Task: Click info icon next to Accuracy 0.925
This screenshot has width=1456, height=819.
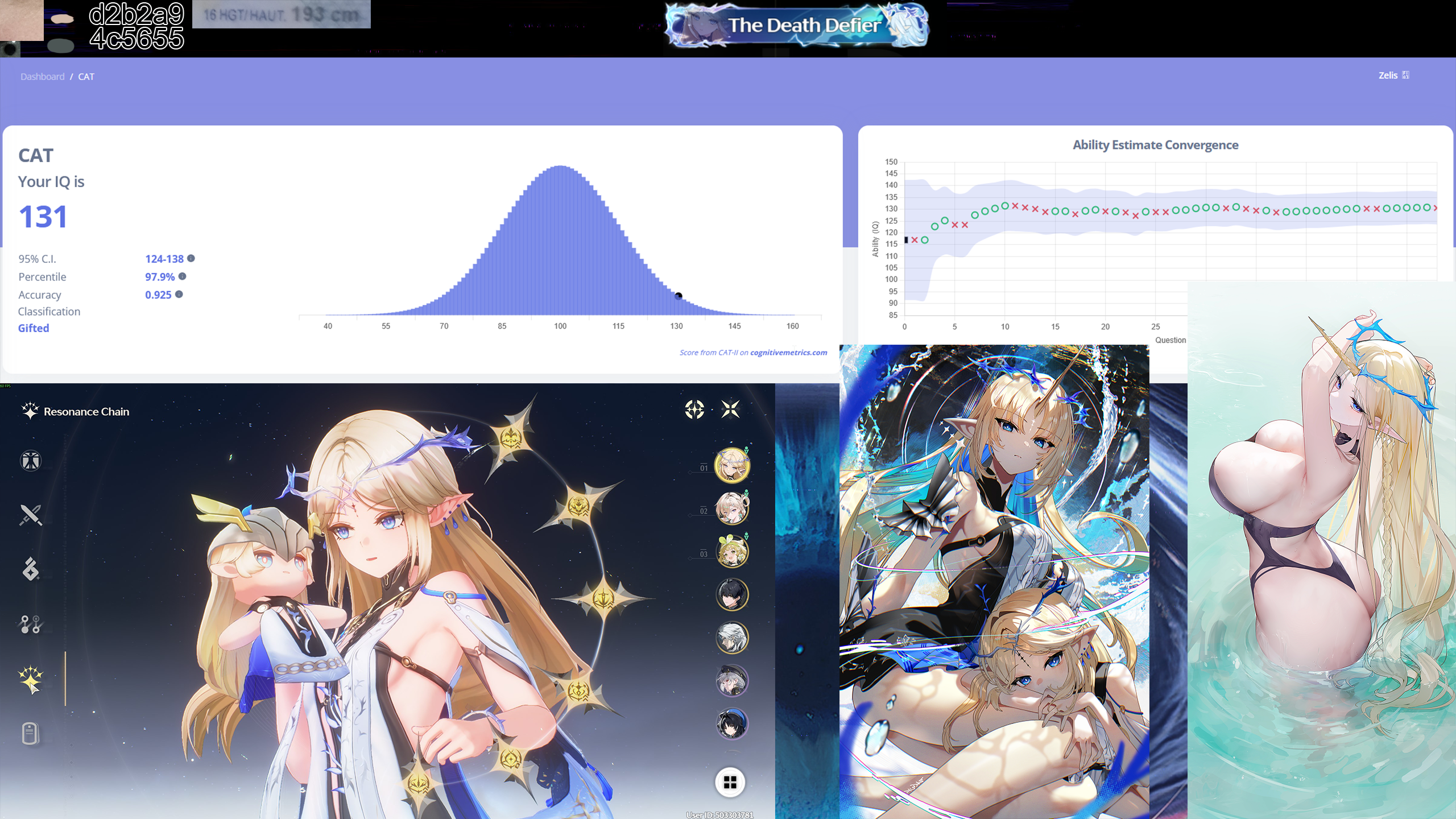Action: pyautogui.click(x=179, y=294)
